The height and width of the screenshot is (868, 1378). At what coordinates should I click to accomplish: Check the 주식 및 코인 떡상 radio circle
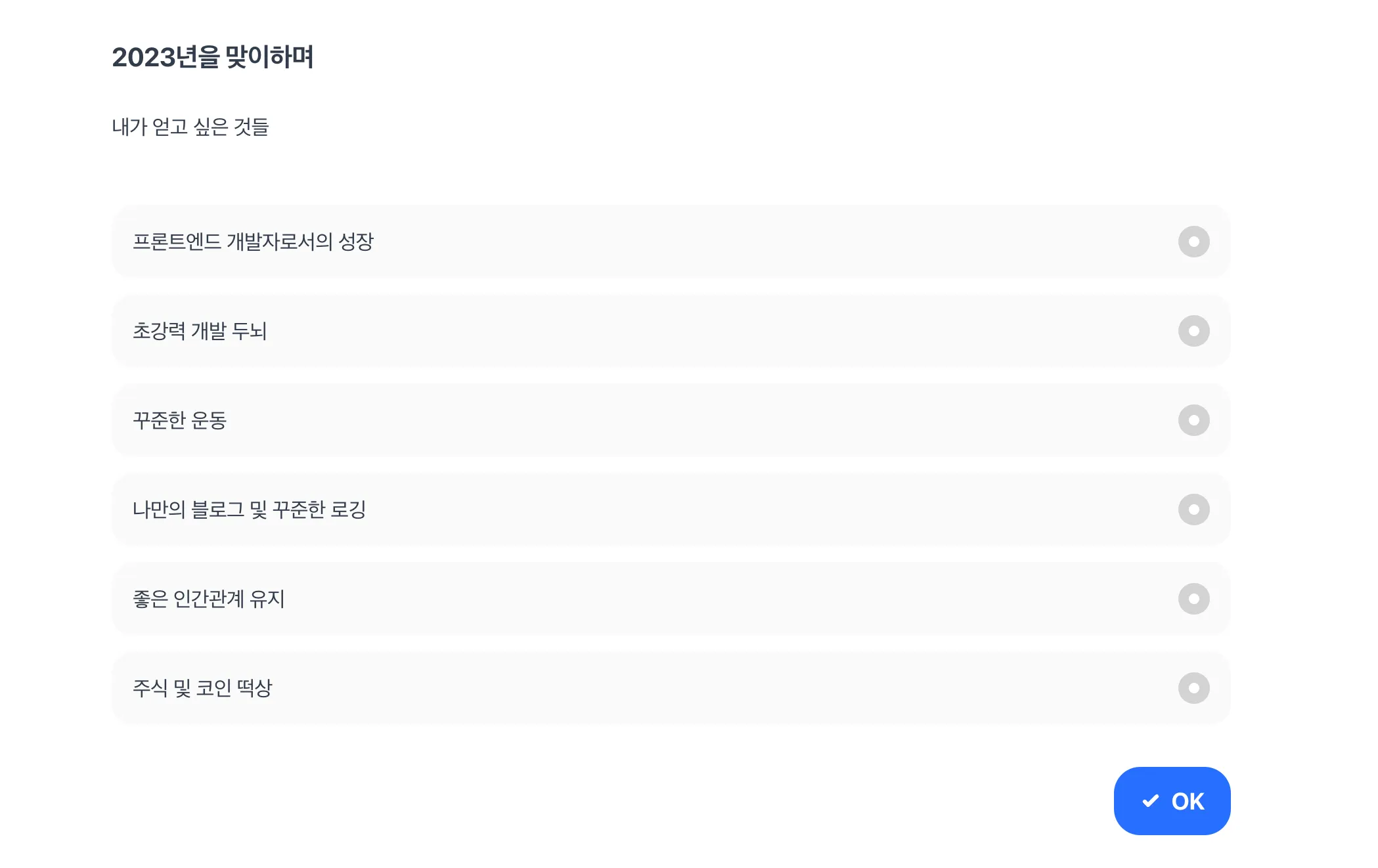pyautogui.click(x=1193, y=688)
